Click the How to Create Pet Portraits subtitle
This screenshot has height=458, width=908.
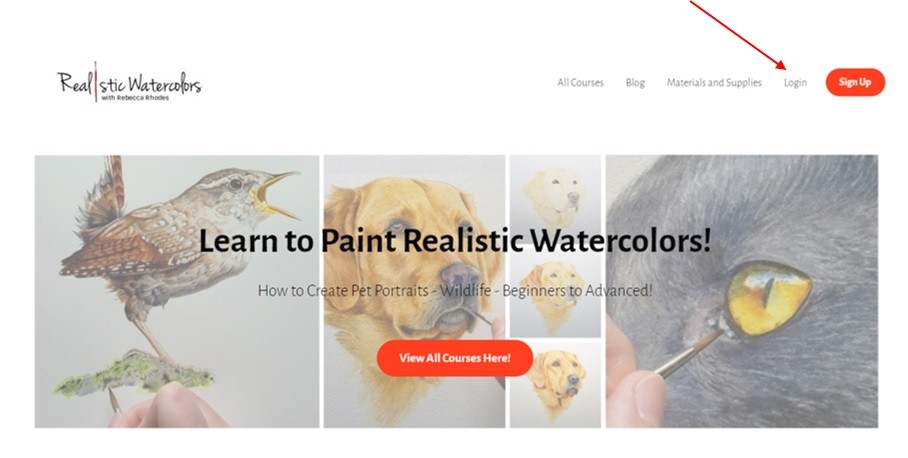(x=455, y=290)
